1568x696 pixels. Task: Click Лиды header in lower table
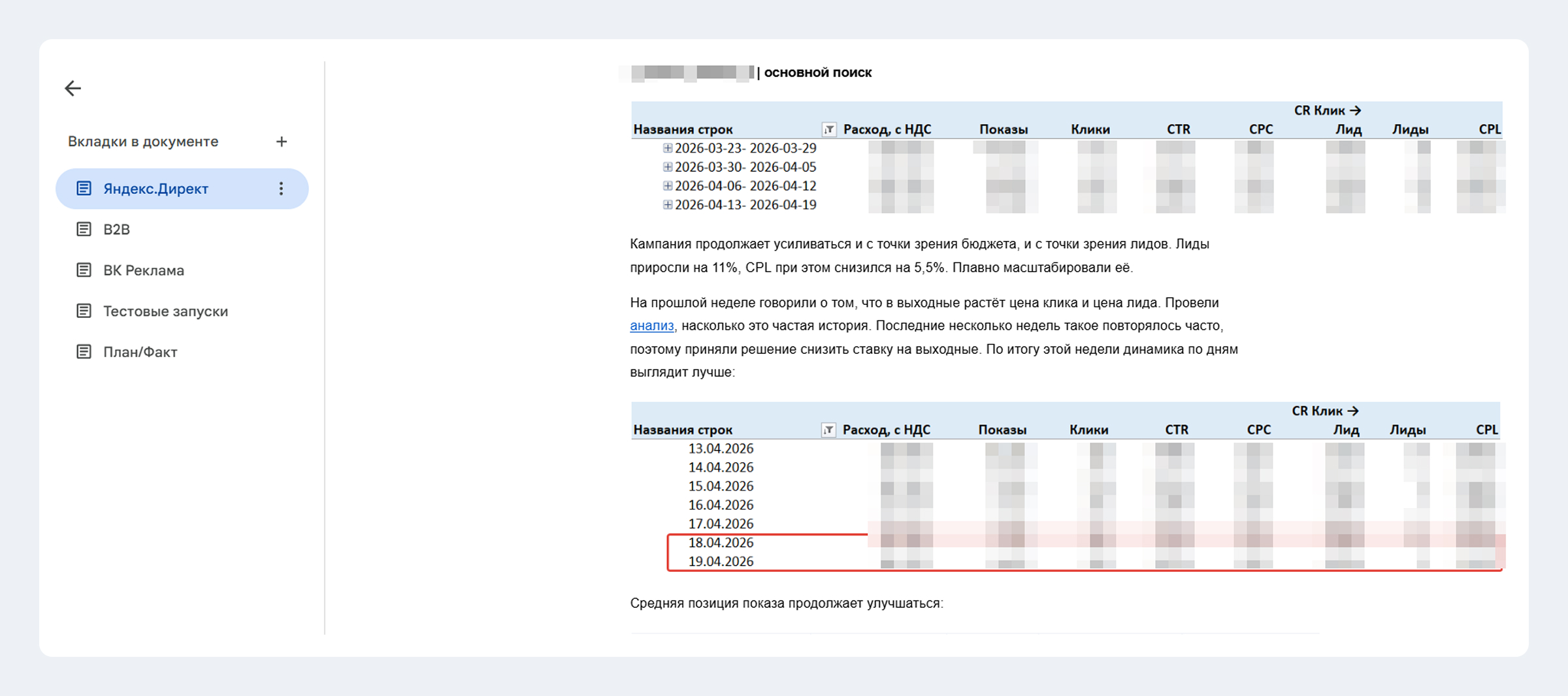pyautogui.click(x=1407, y=430)
